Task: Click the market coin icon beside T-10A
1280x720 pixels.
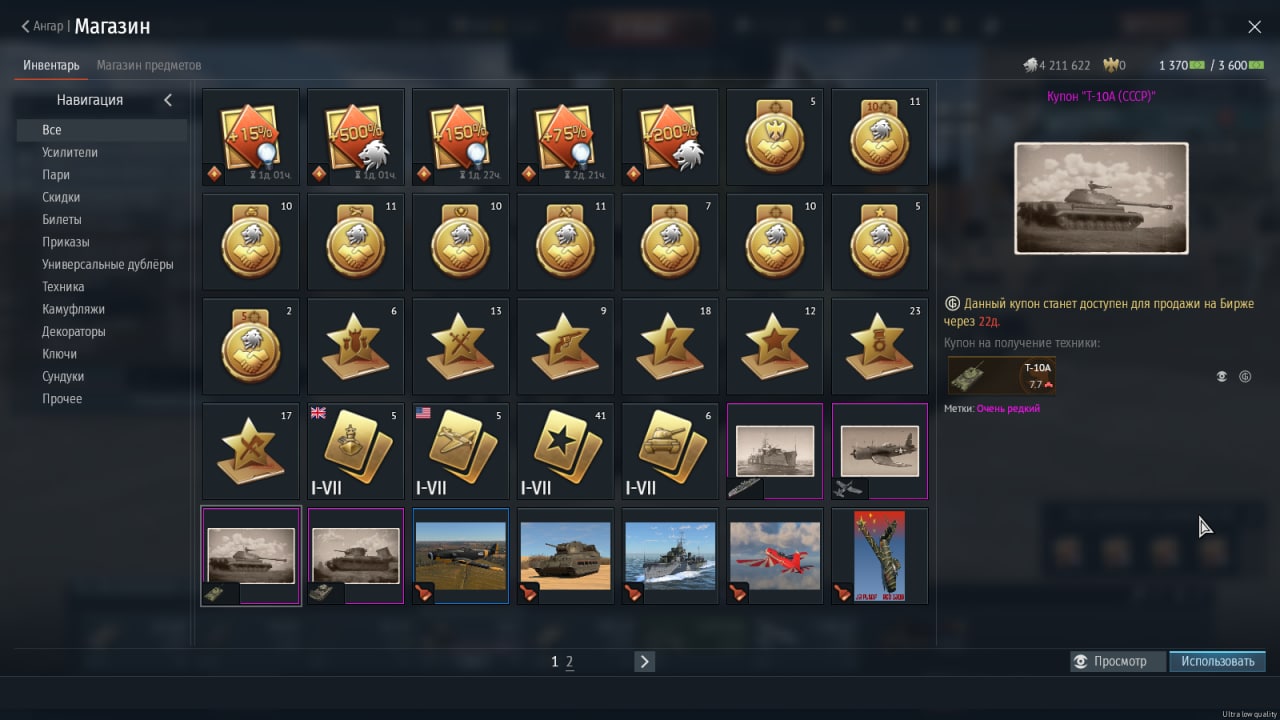Action: (1245, 377)
